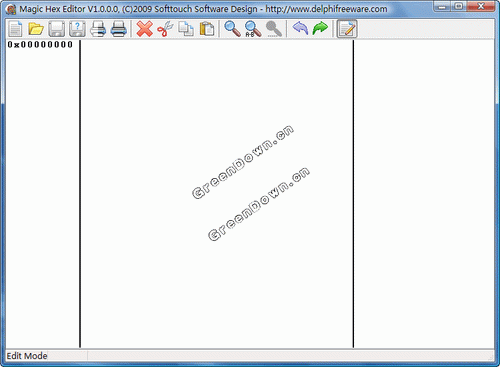
Task: Copy selection with the two-pages icon
Action: click(x=186, y=29)
